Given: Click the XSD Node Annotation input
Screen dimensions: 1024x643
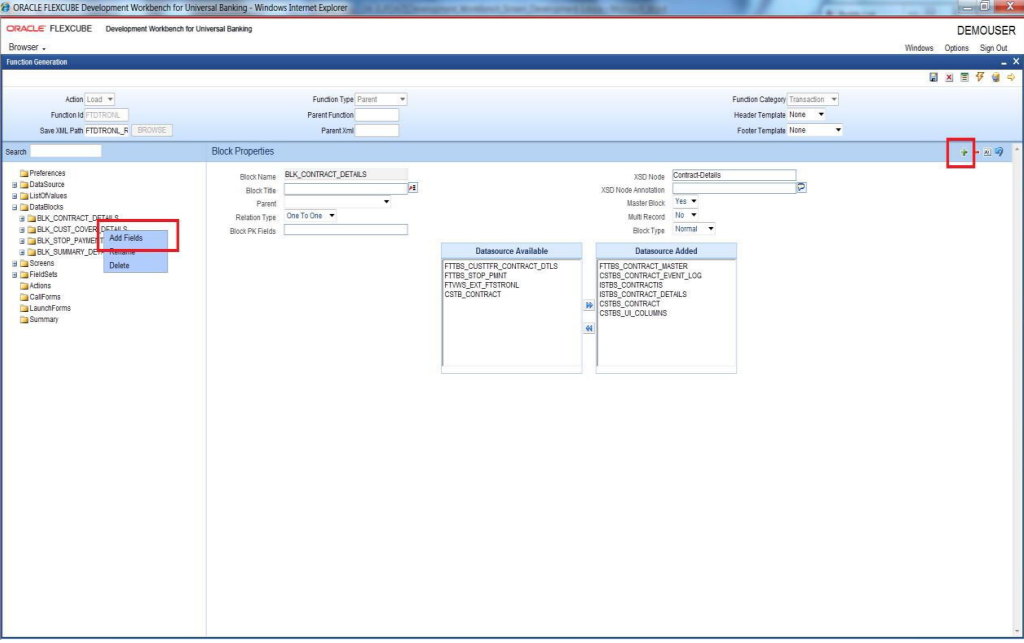Looking at the screenshot, I should (x=734, y=188).
